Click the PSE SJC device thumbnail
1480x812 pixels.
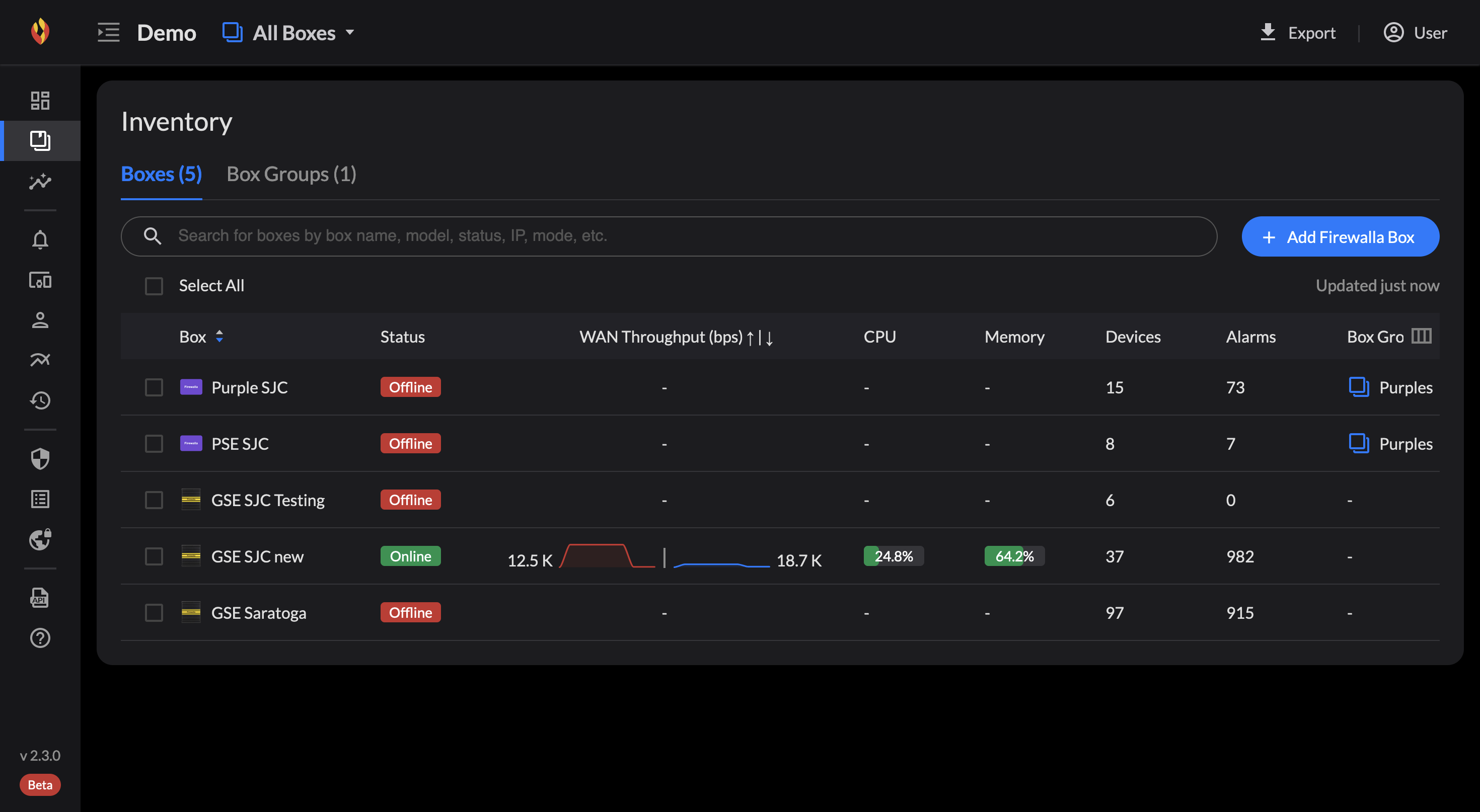[x=191, y=443]
